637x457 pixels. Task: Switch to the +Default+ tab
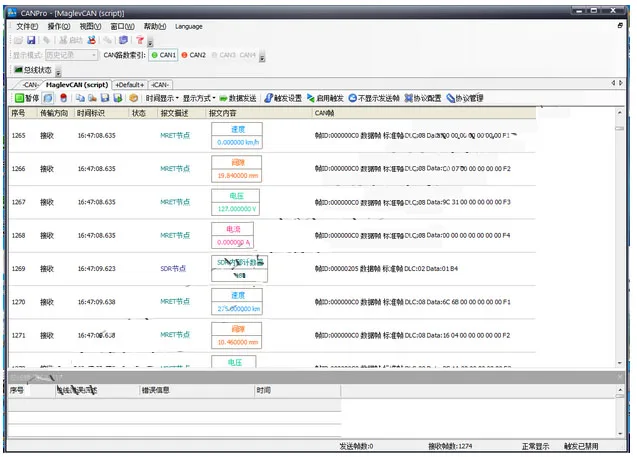point(130,85)
